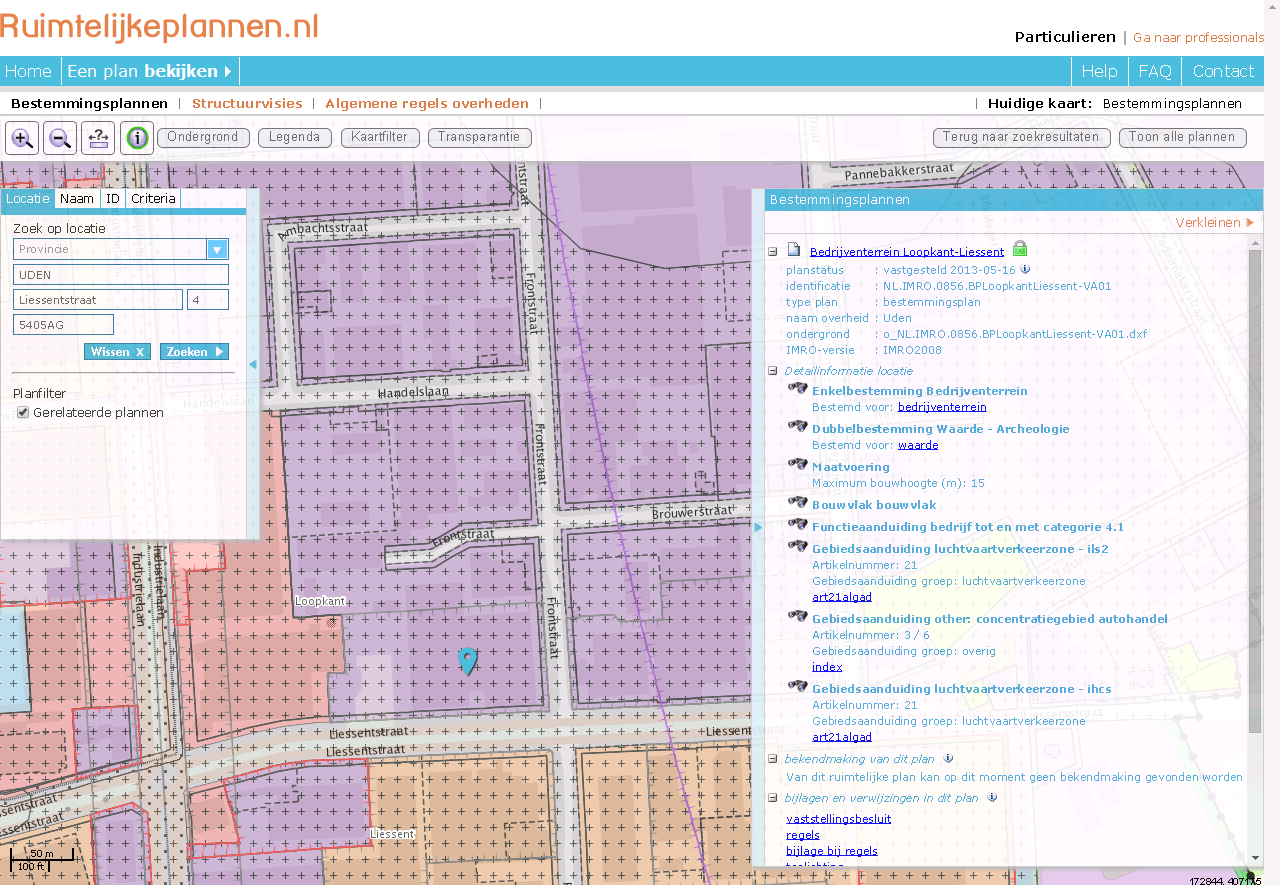Click binoculars beside concentratiegebied autohandel
This screenshot has height=885, width=1280.
[797, 617]
